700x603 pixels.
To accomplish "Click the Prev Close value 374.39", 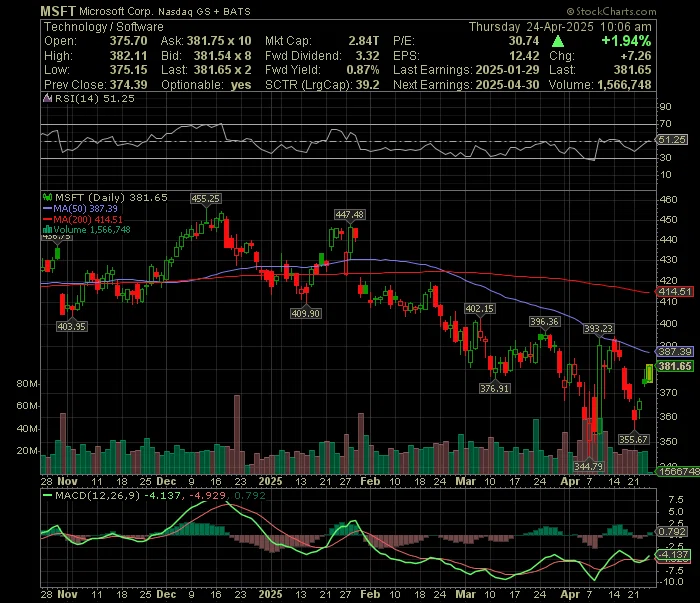I will pyautogui.click(x=129, y=85).
